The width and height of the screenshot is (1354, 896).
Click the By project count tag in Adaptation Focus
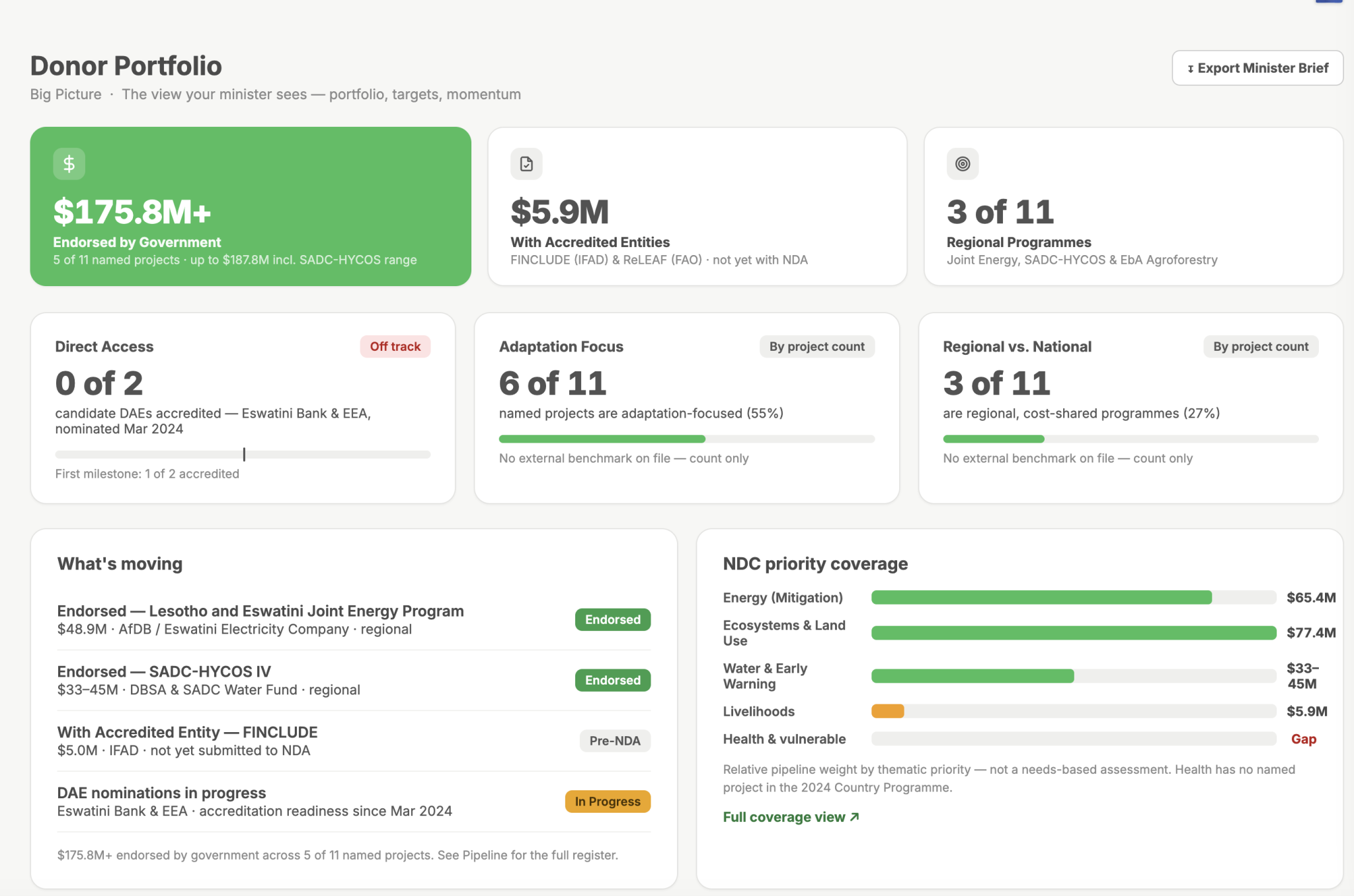pyautogui.click(x=816, y=346)
